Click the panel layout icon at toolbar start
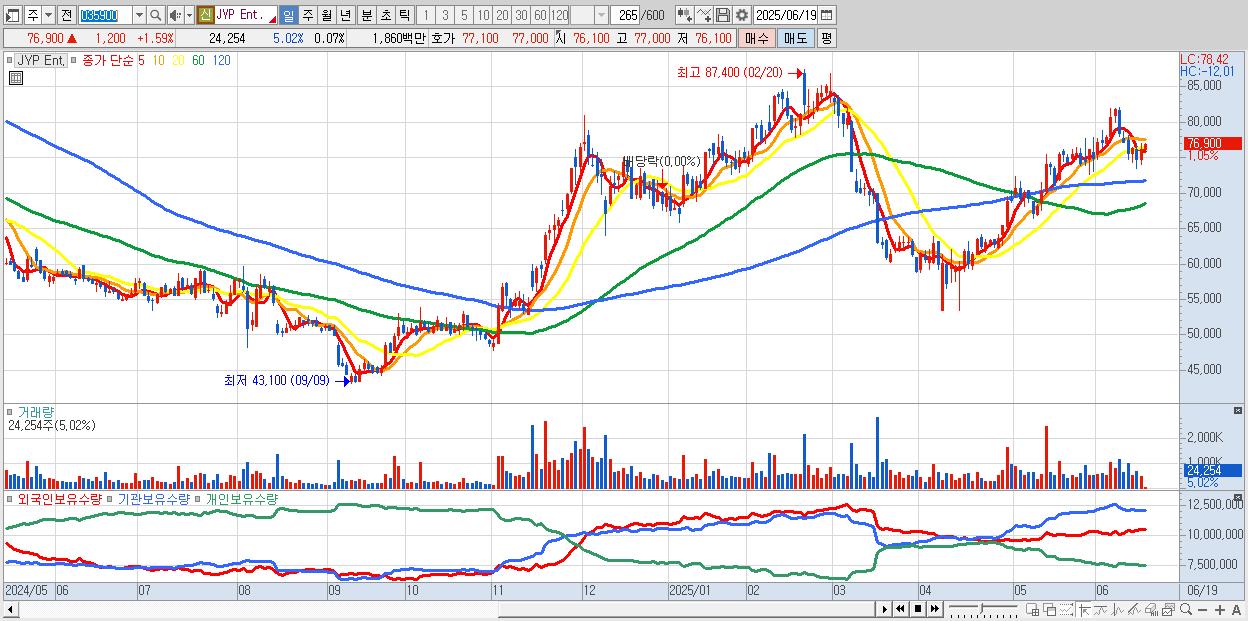 pos(11,15)
